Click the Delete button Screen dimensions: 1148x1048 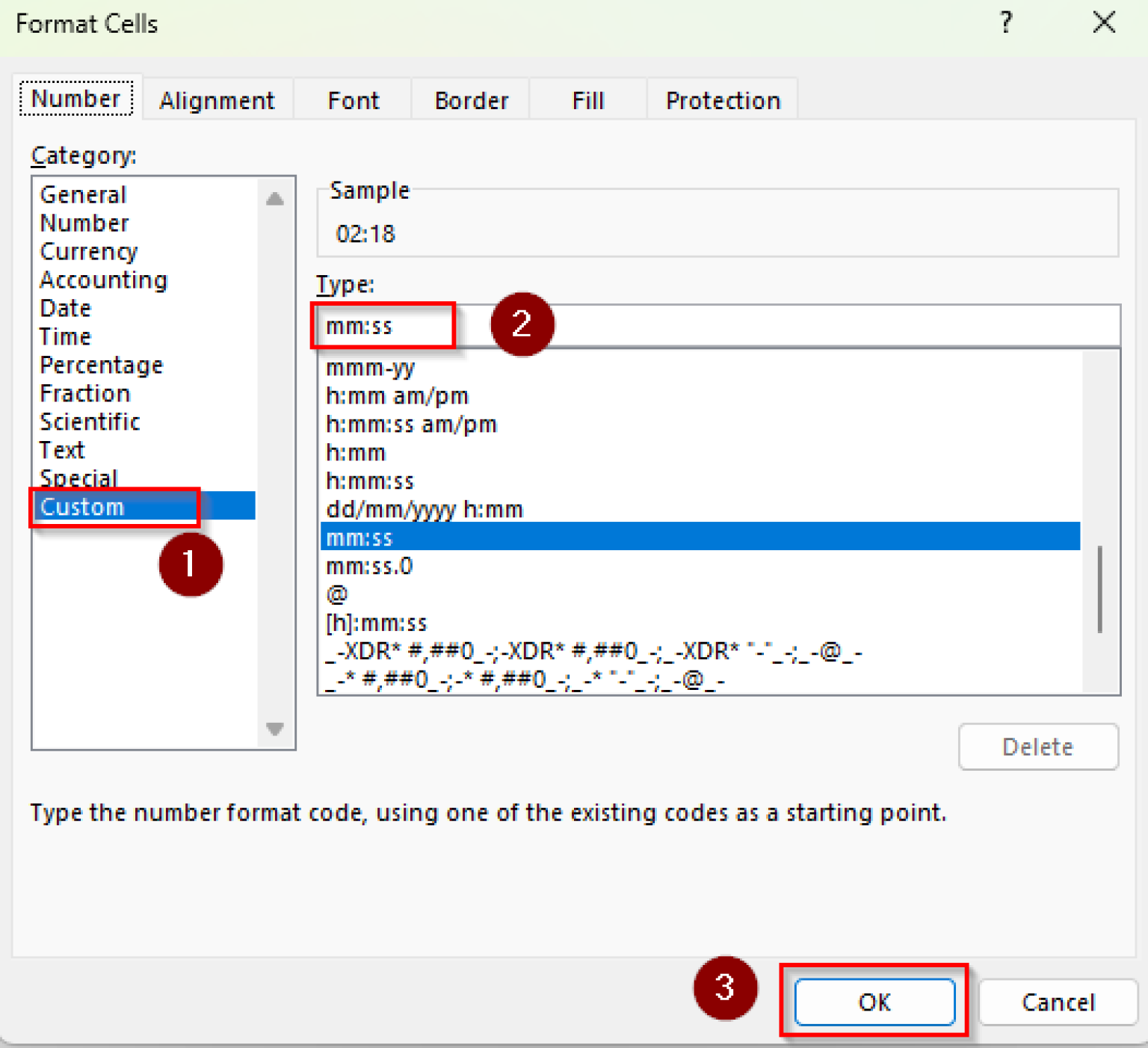1037,746
